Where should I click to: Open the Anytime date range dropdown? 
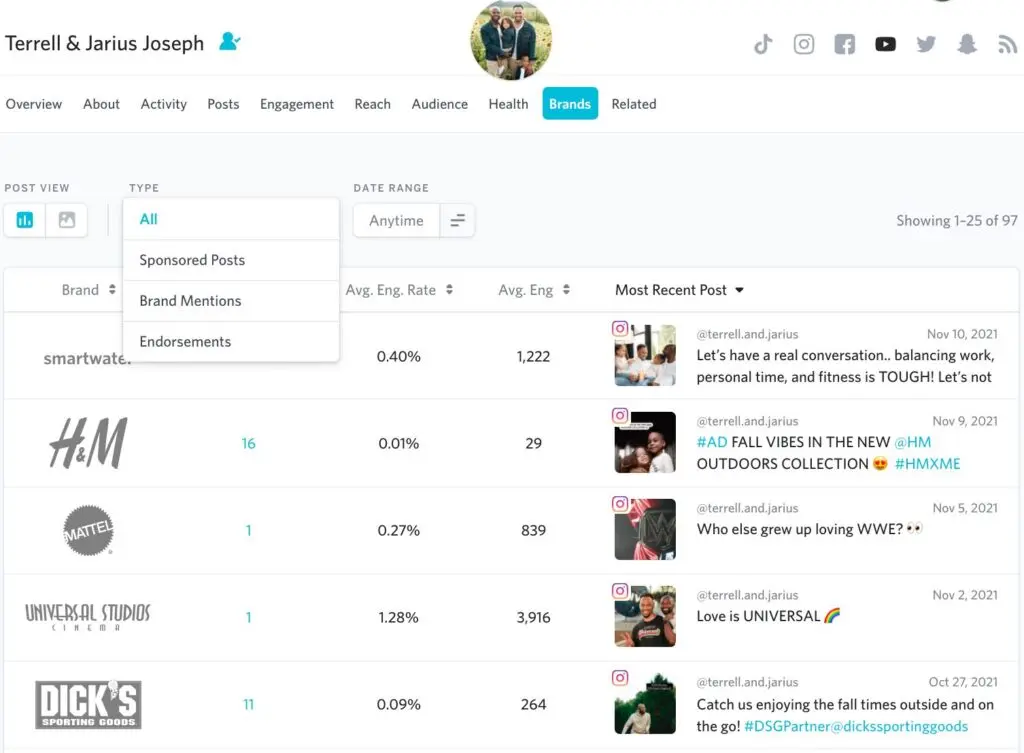point(396,221)
